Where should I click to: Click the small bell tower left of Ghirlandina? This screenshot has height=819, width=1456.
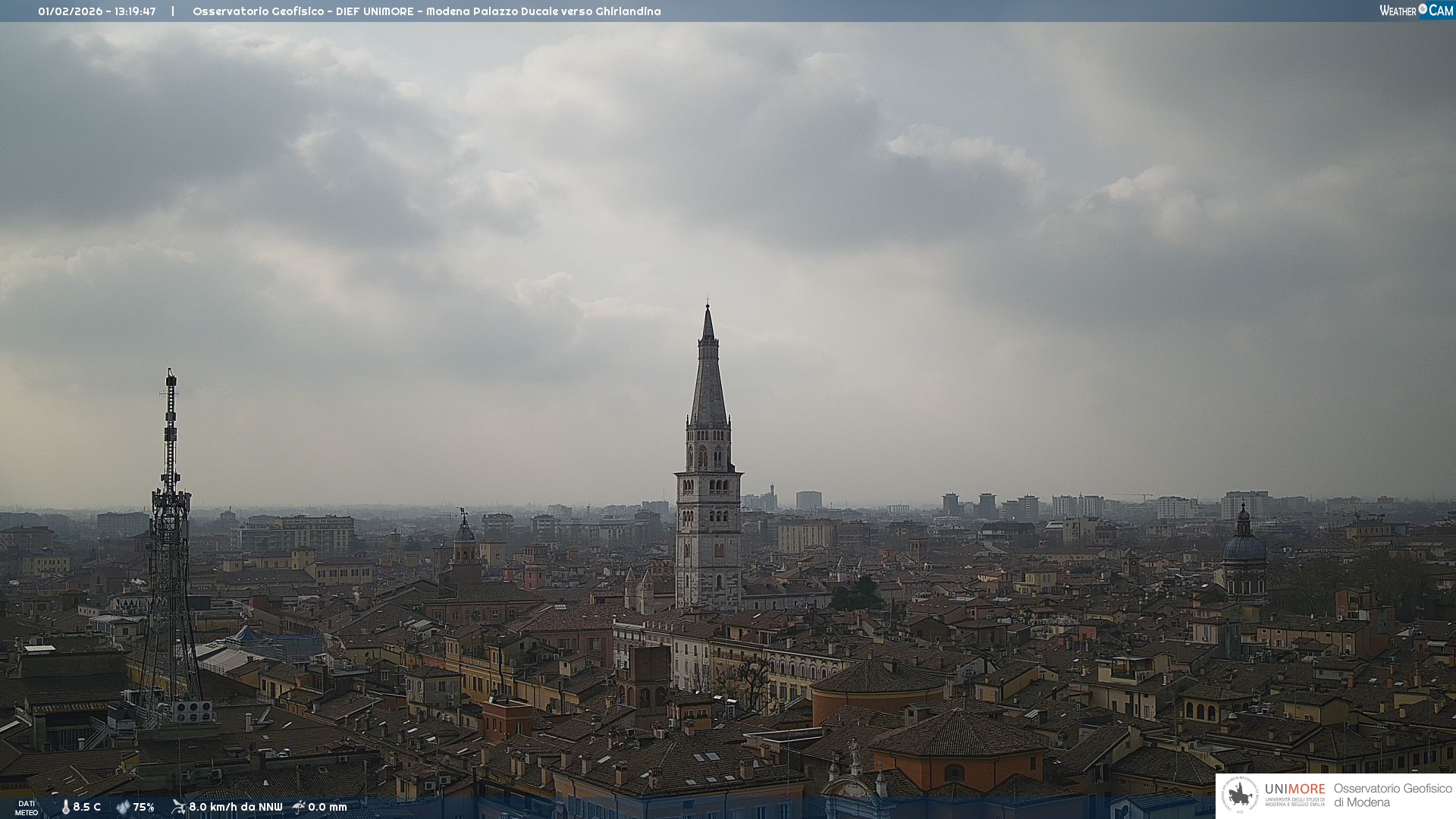tap(464, 546)
